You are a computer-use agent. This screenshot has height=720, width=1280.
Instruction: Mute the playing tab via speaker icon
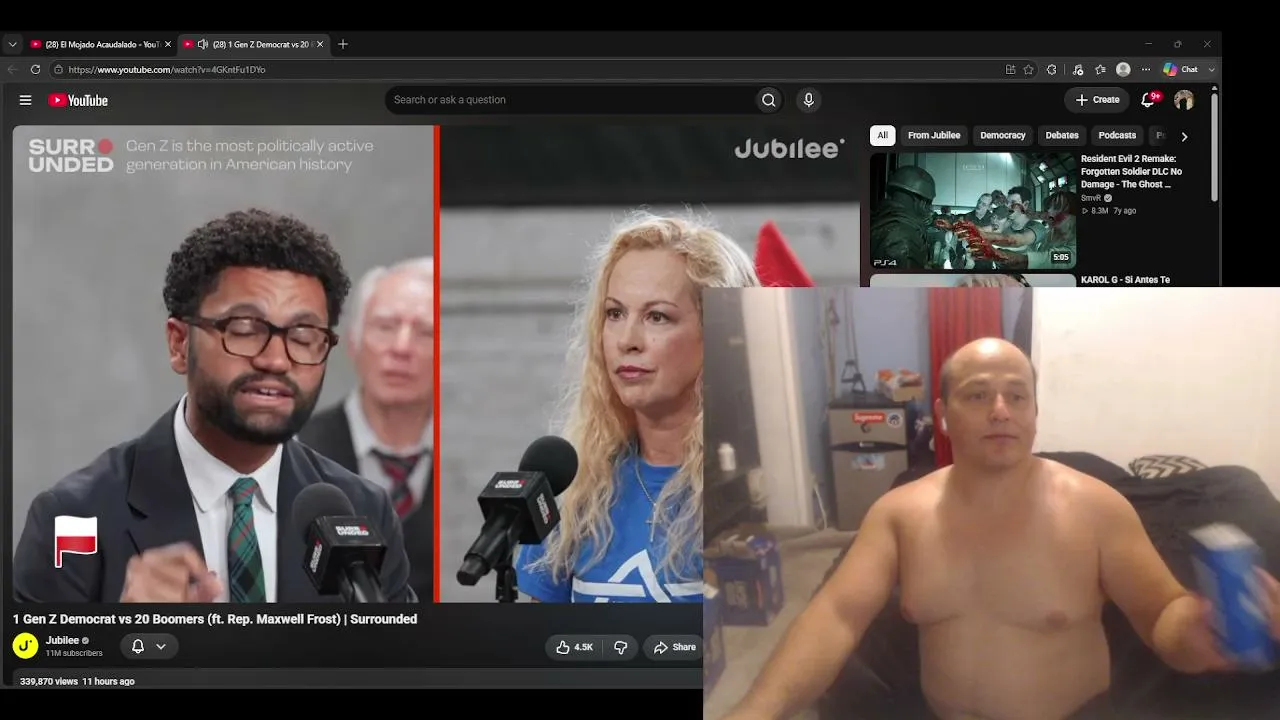(x=203, y=44)
